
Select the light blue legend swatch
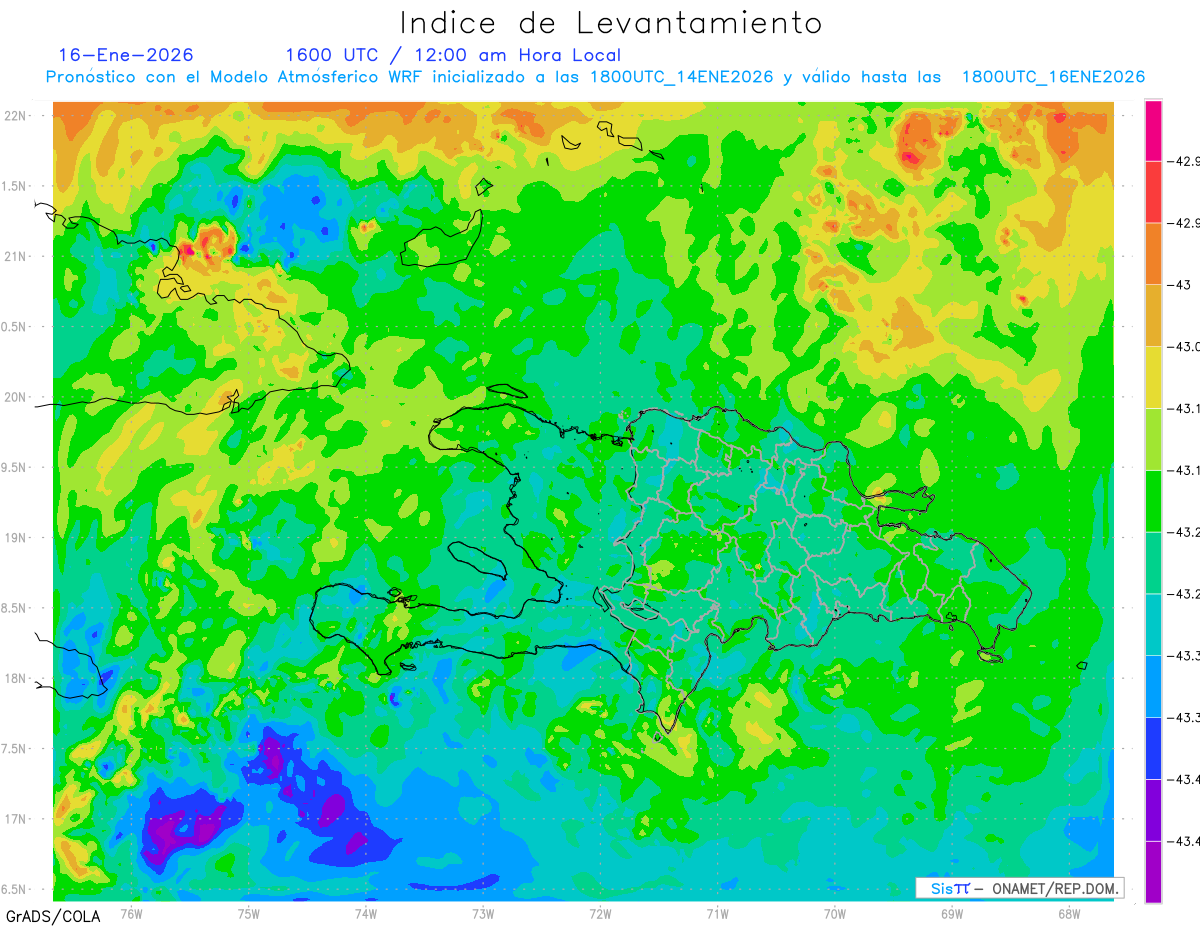[1153, 686]
